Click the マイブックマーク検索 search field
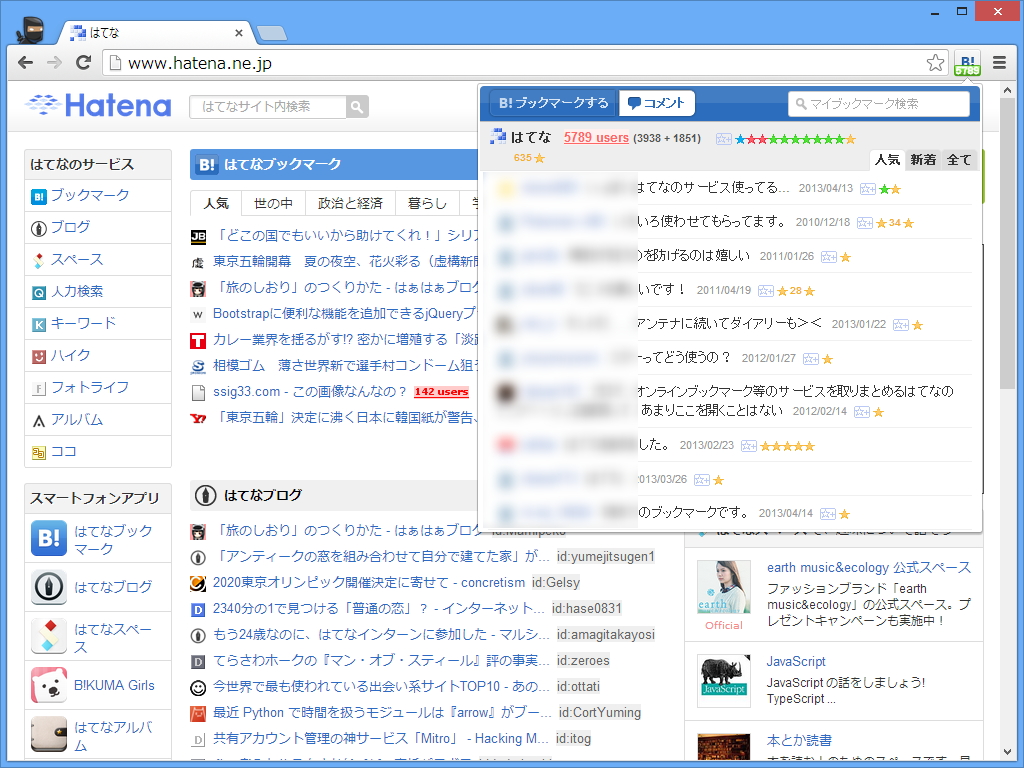1024x768 pixels. (880, 103)
